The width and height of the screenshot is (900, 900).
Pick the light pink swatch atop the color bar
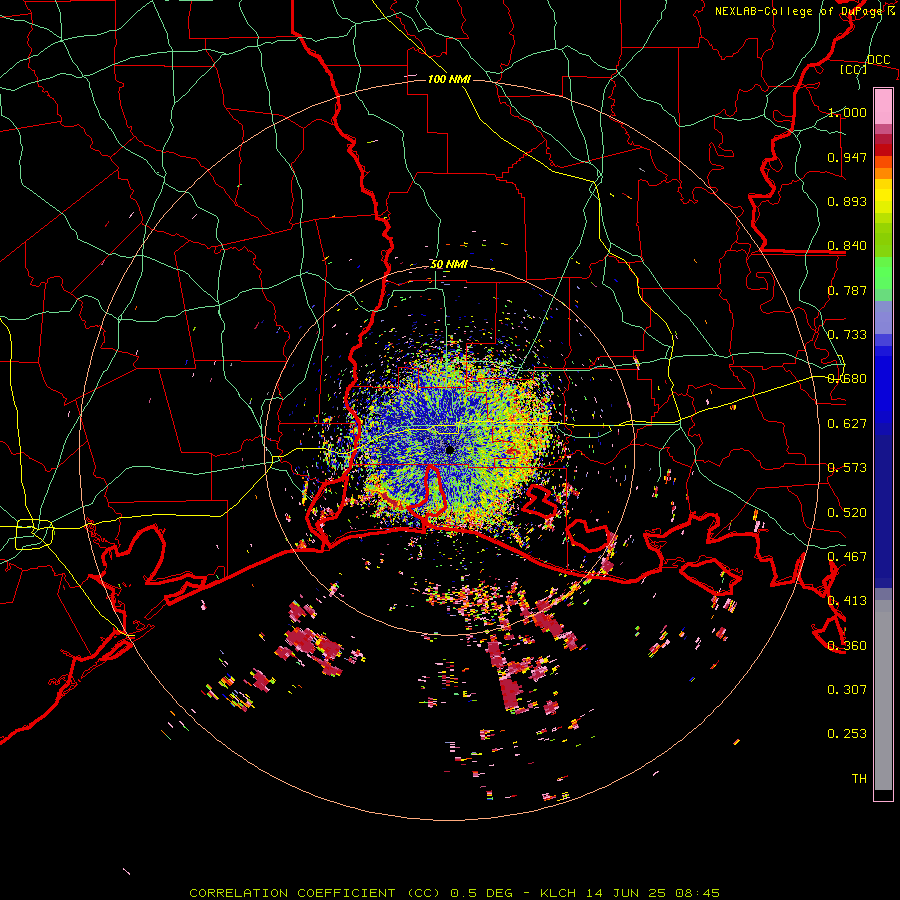pyautogui.click(x=883, y=106)
